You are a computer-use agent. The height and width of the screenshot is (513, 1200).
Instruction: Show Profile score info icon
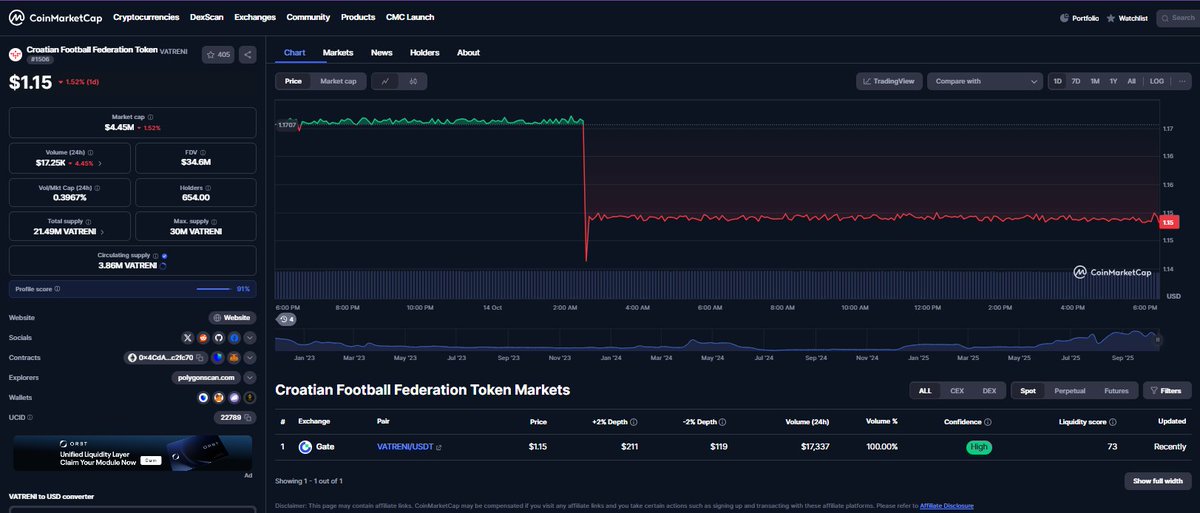(x=57, y=289)
